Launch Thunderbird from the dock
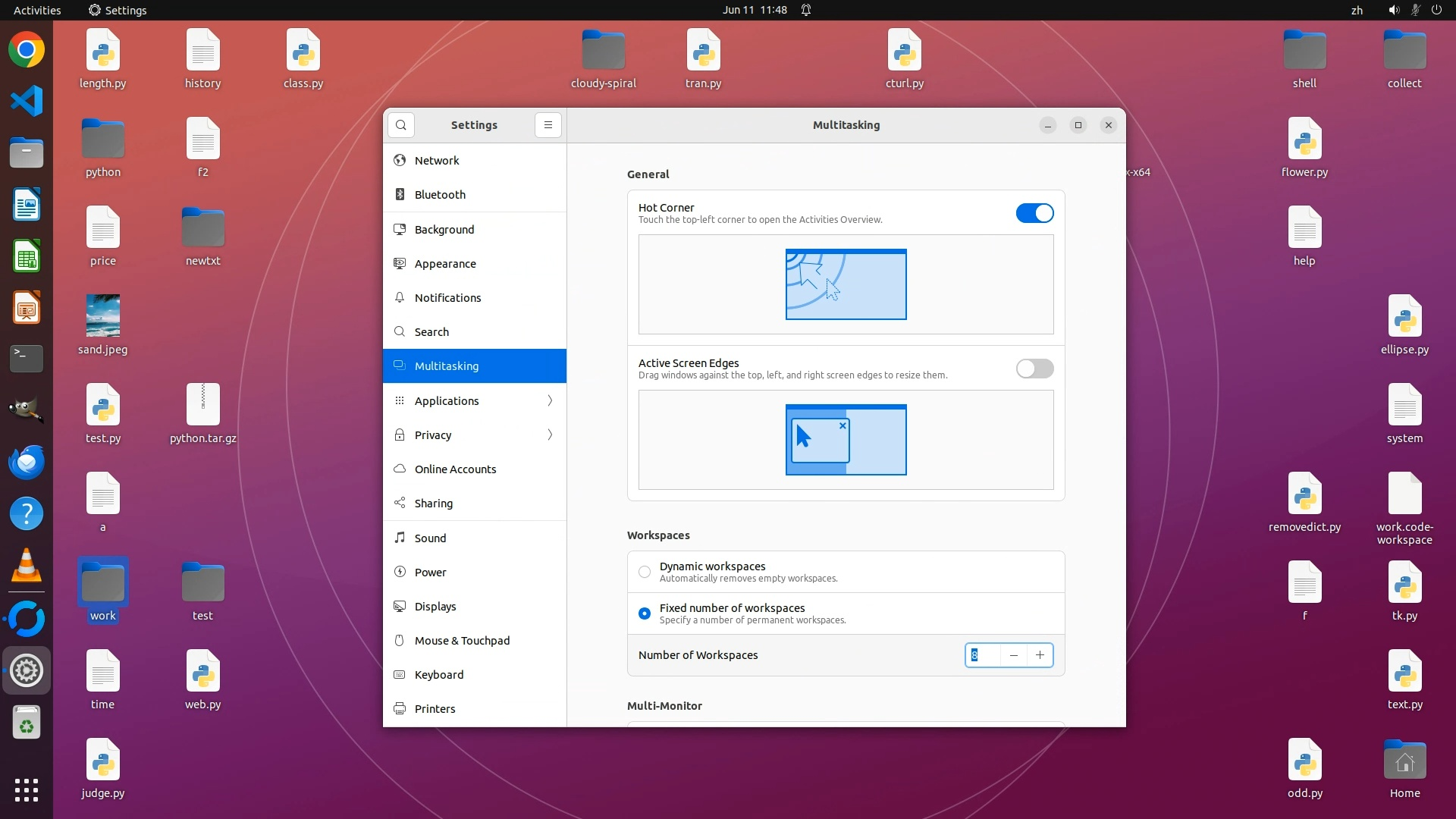The height and width of the screenshot is (819, 1456). [x=27, y=462]
